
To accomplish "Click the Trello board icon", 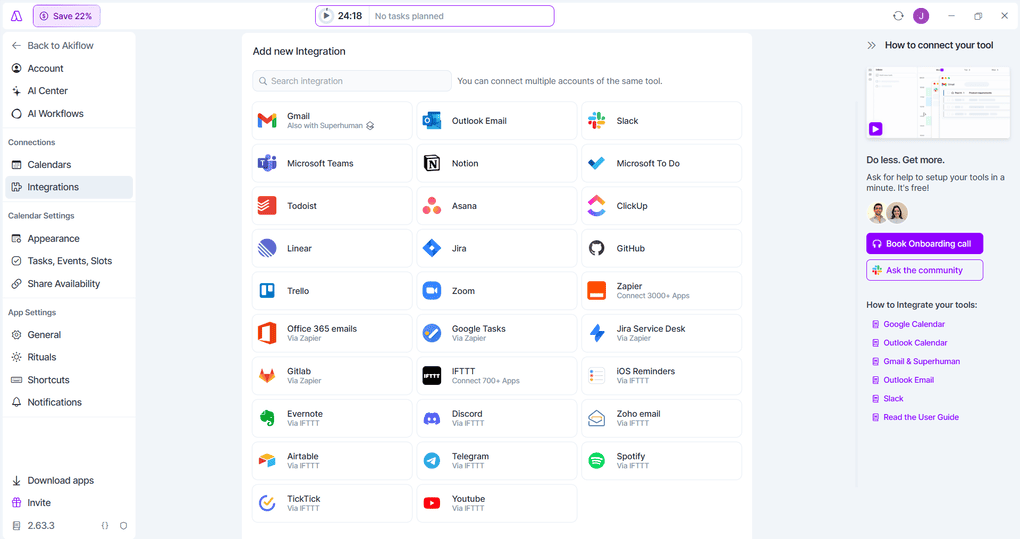I will click(267, 291).
